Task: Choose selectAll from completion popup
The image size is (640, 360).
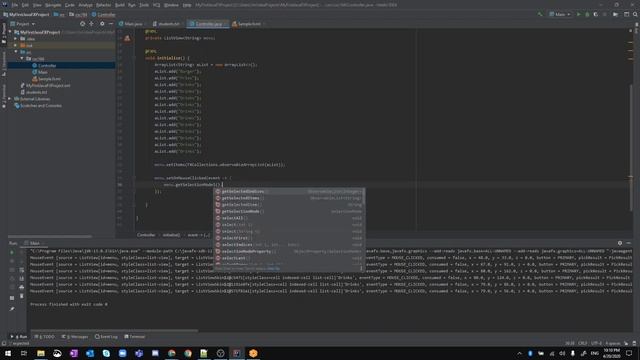Action: click(x=289, y=218)
